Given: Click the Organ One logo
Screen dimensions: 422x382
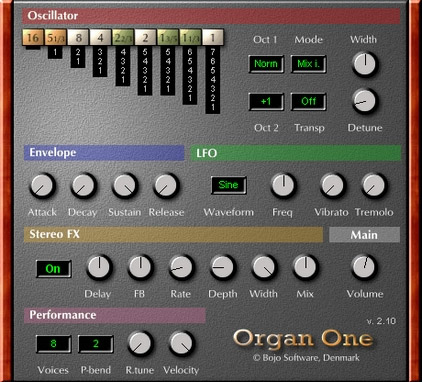Looking at the screenshot, I should click(303, 338).
